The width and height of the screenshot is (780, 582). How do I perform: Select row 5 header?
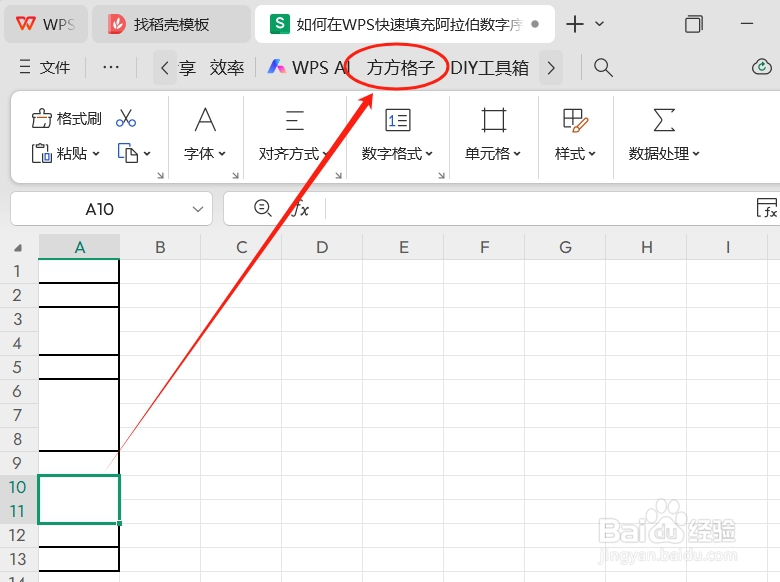[18, 367]
